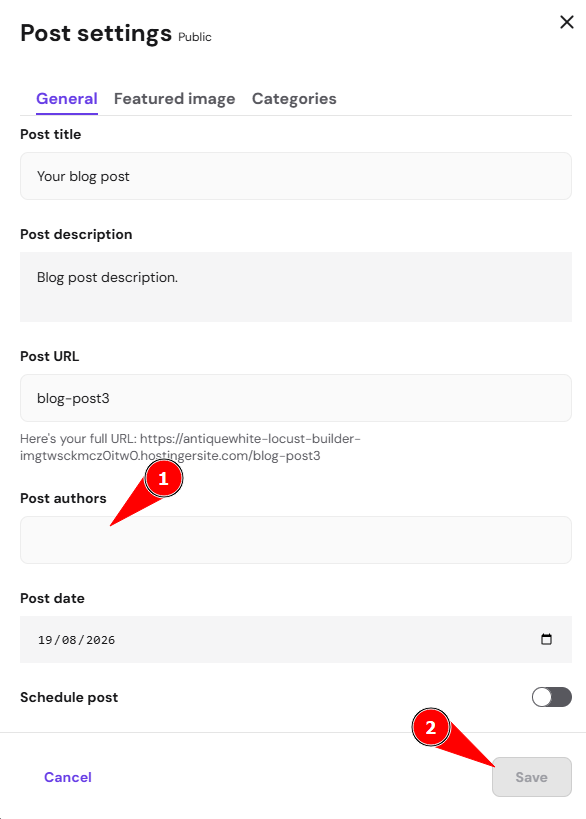Select the month value 08 in Post date
The height and width of the screenshot is (819, 586).
69,640
